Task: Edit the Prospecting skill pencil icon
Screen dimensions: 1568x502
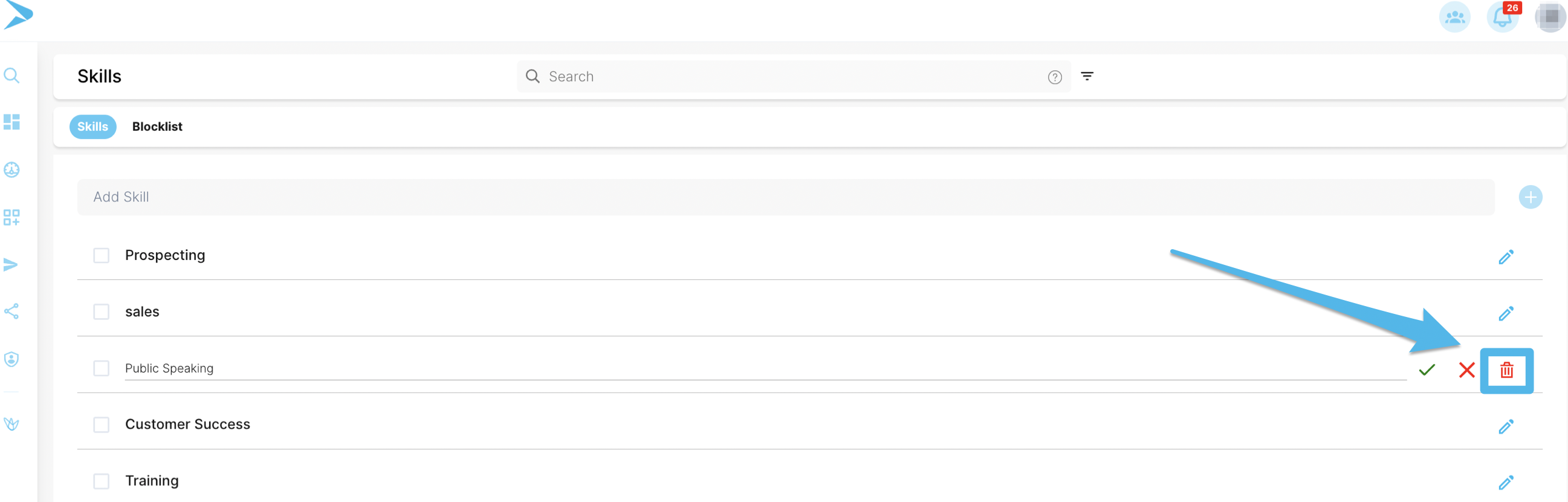Action: [1506, 257]
